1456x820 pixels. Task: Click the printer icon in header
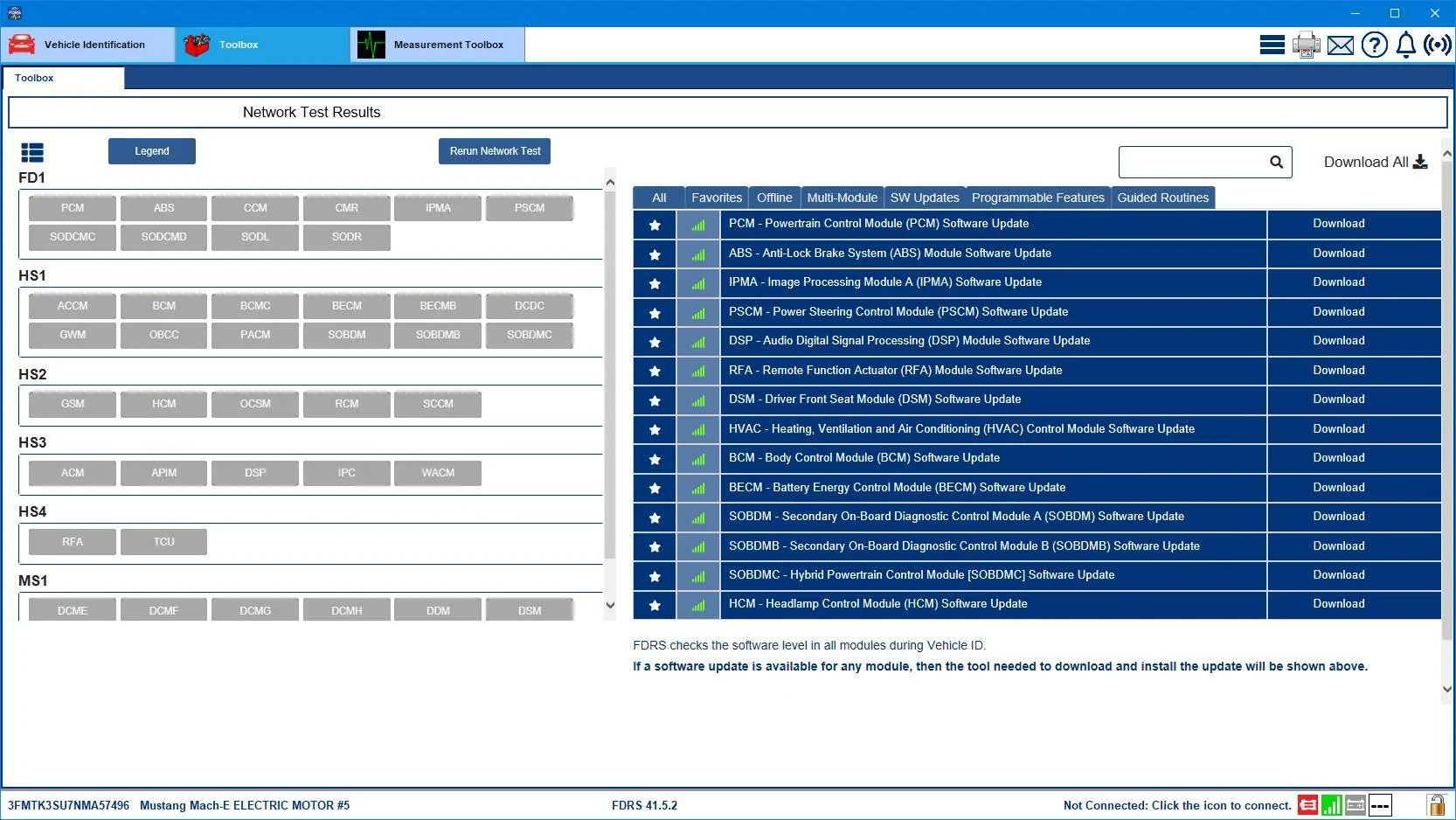click(x=1307, y=45)
